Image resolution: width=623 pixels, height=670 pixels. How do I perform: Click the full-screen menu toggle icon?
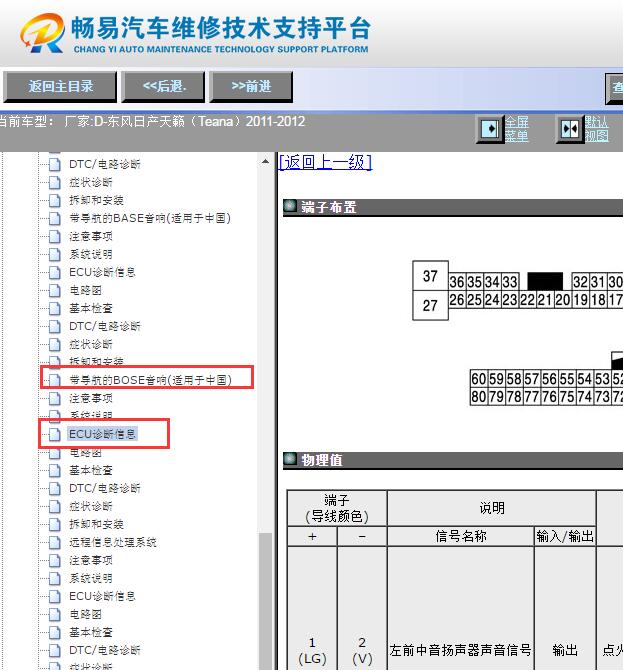490,129
